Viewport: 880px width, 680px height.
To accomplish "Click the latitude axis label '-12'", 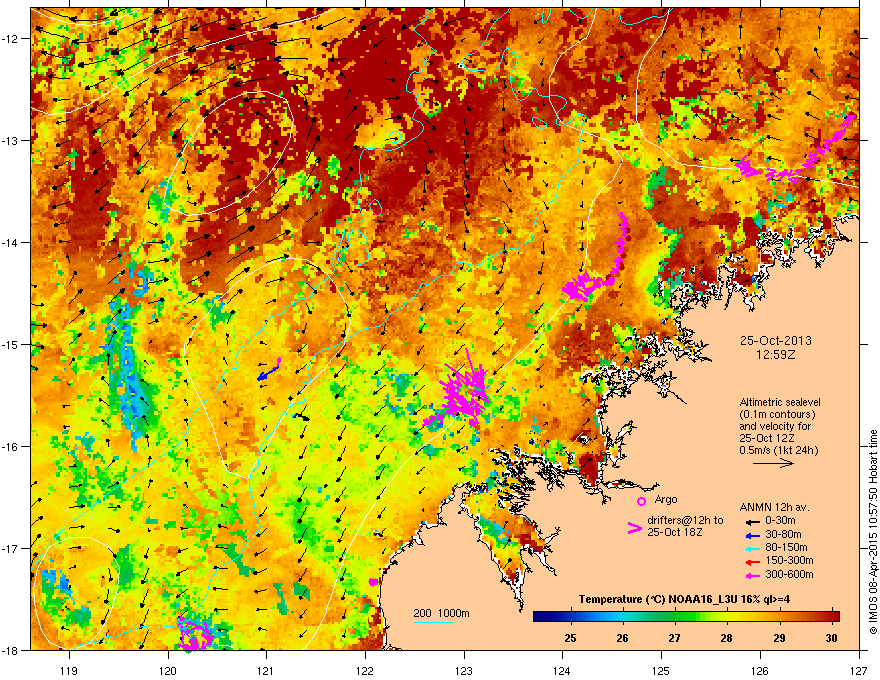I will (11, 38).
